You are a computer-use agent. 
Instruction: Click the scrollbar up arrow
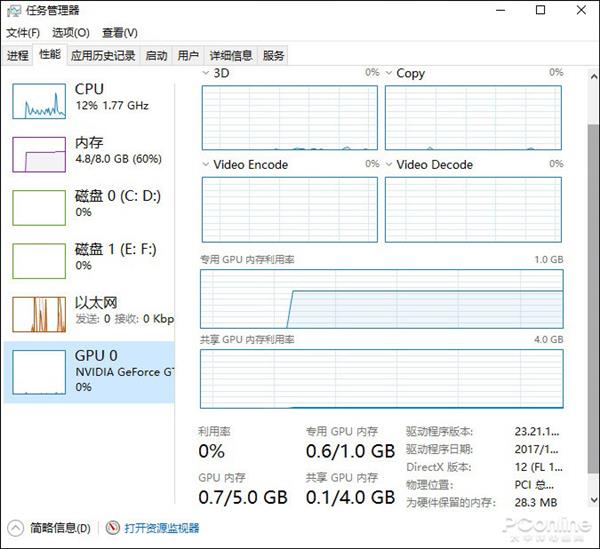(x=593, y=77)
